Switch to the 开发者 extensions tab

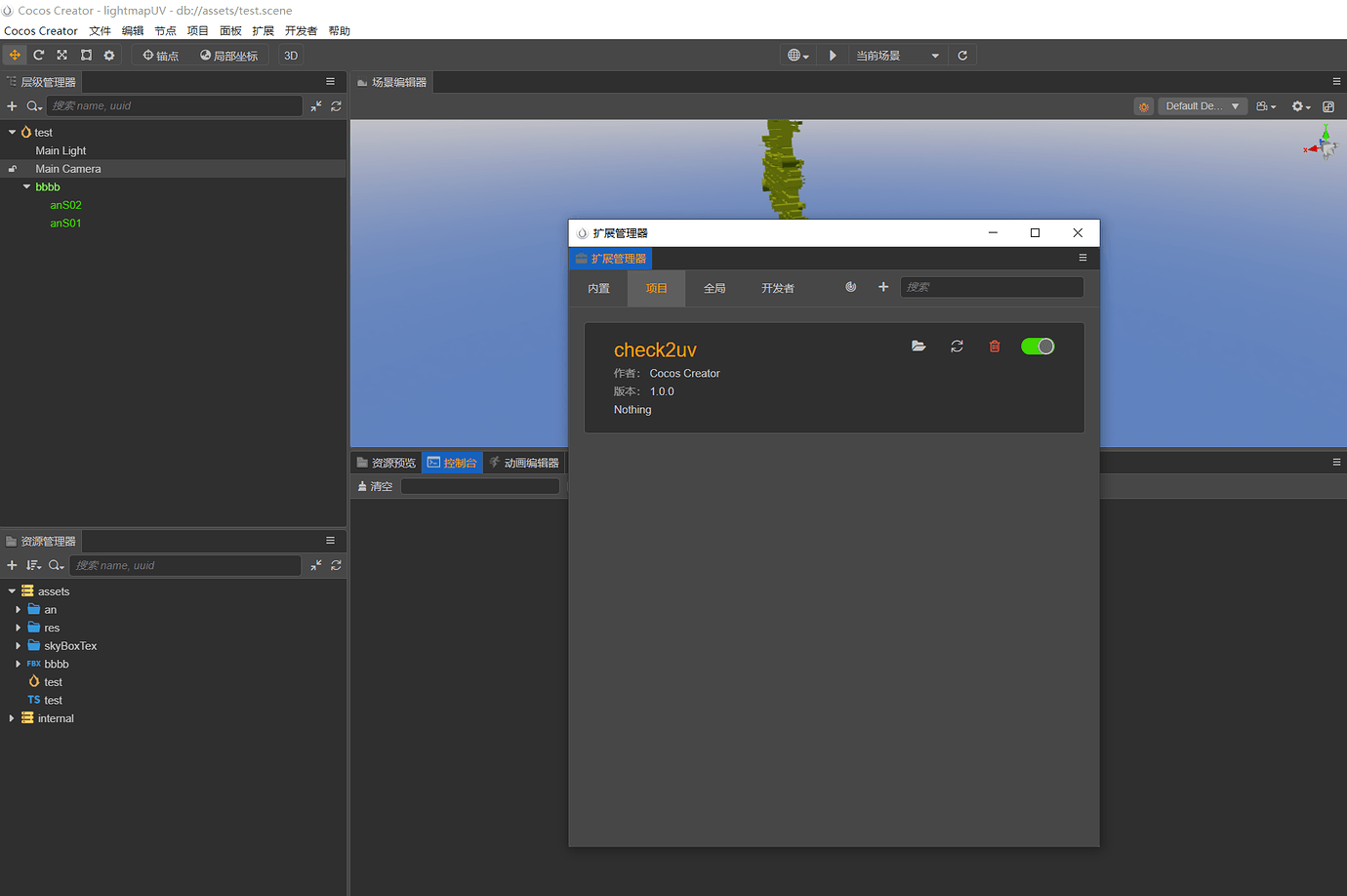(x=778, y=289)
